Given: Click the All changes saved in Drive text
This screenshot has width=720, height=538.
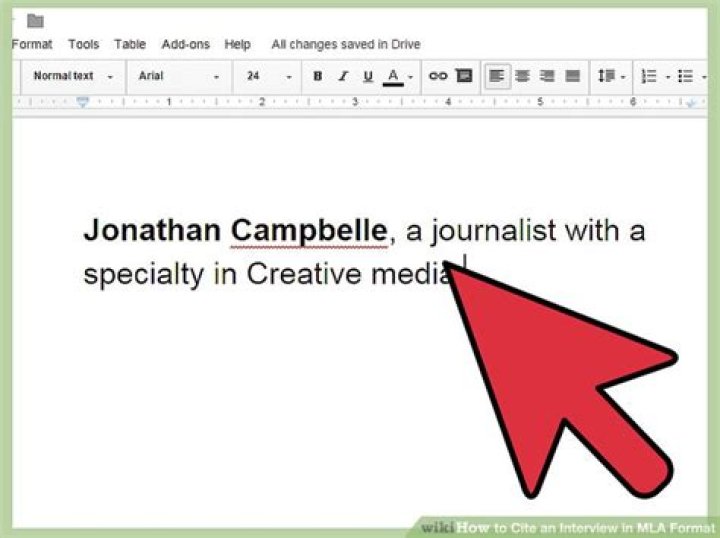Looking at the screenshot, I should [x=346, y=44].
